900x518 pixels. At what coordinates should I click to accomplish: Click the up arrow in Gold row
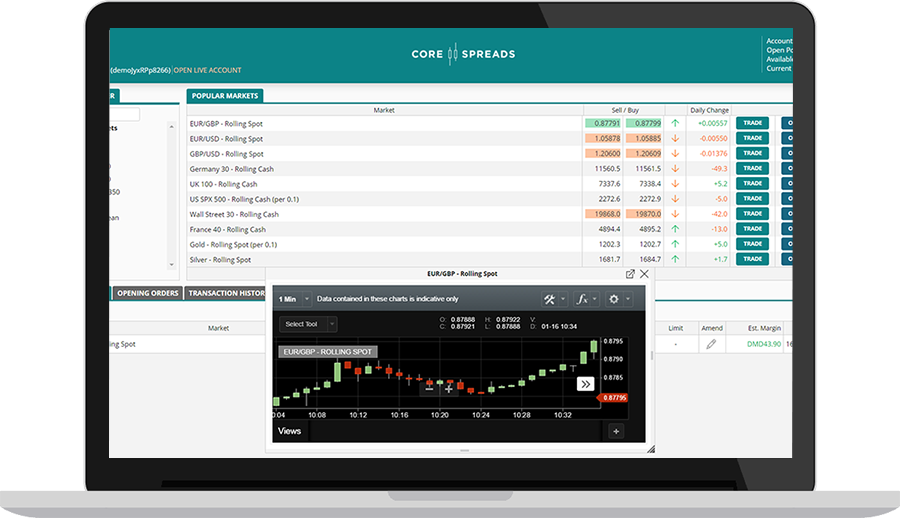tap(675, 244)
